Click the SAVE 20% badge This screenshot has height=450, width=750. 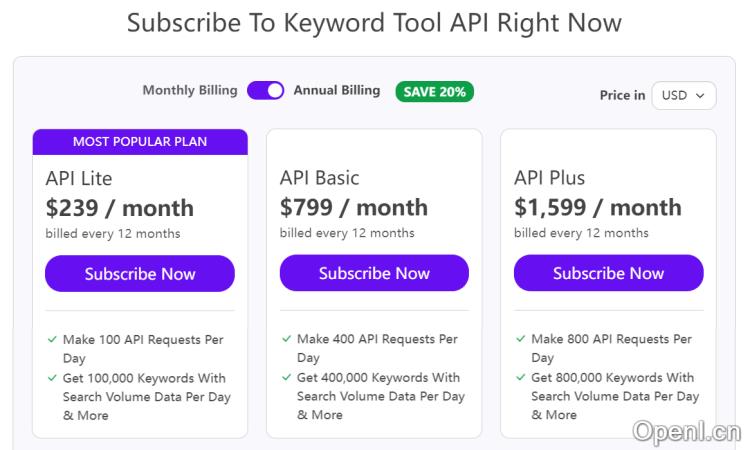pyautogui.click(x=434, y=92)
